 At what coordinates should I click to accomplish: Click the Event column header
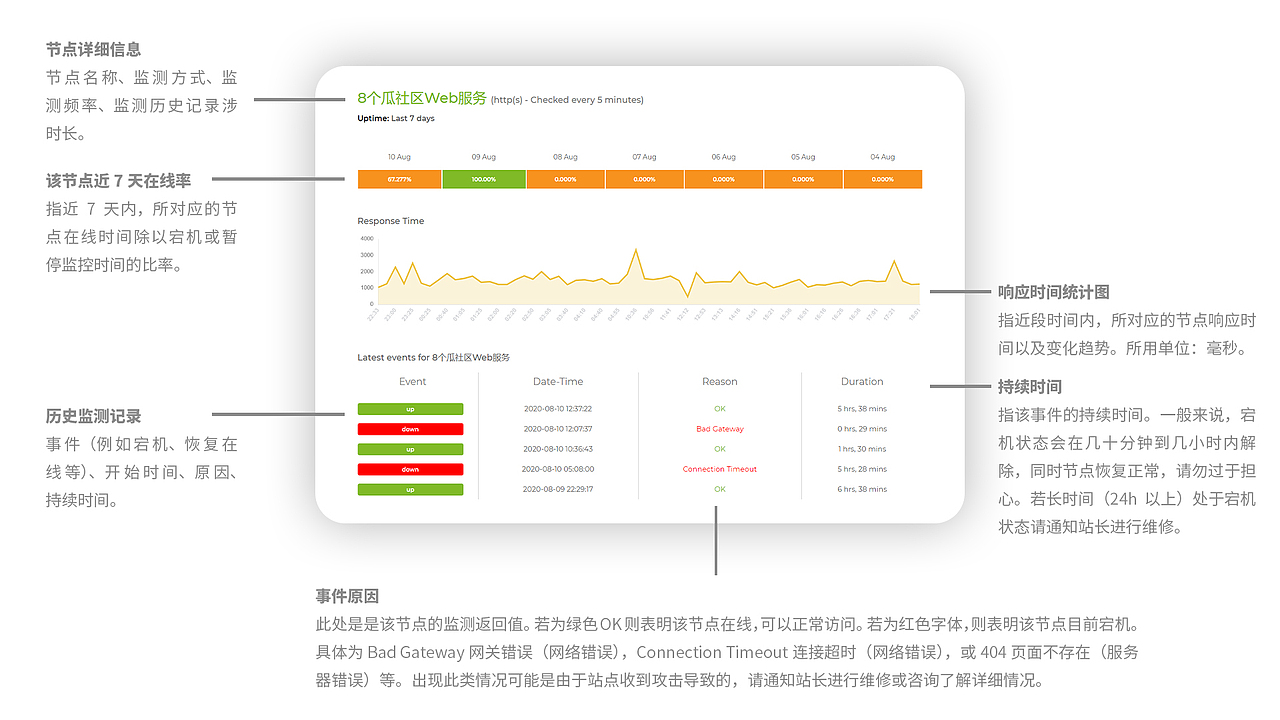pyautogui.click(x=412, y=381)
